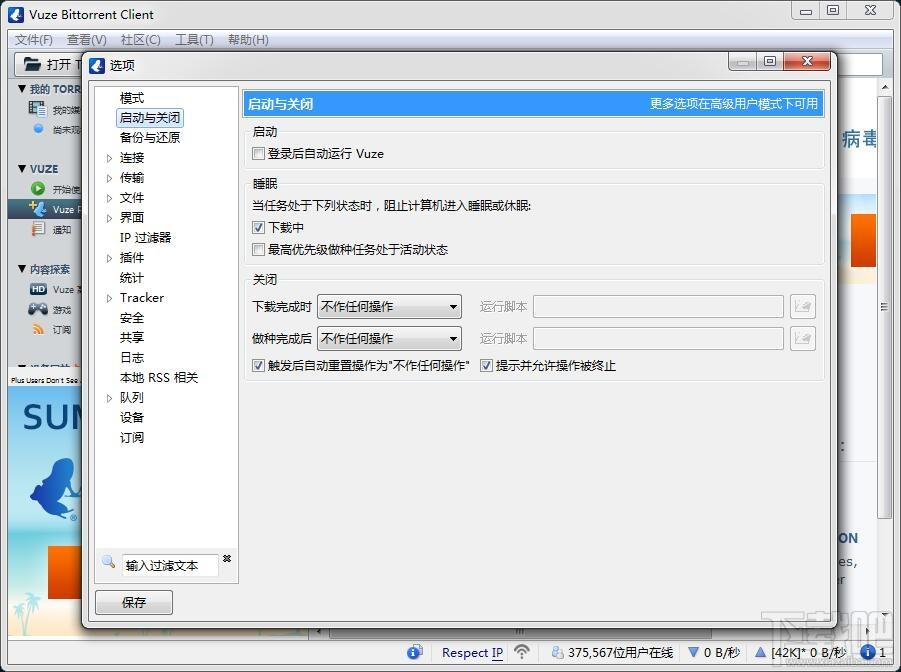The width and height of the screenshot is (901, 672).
Task: Select 共享 in options tree
Action: pyautogui.click(x=132, y=337)
